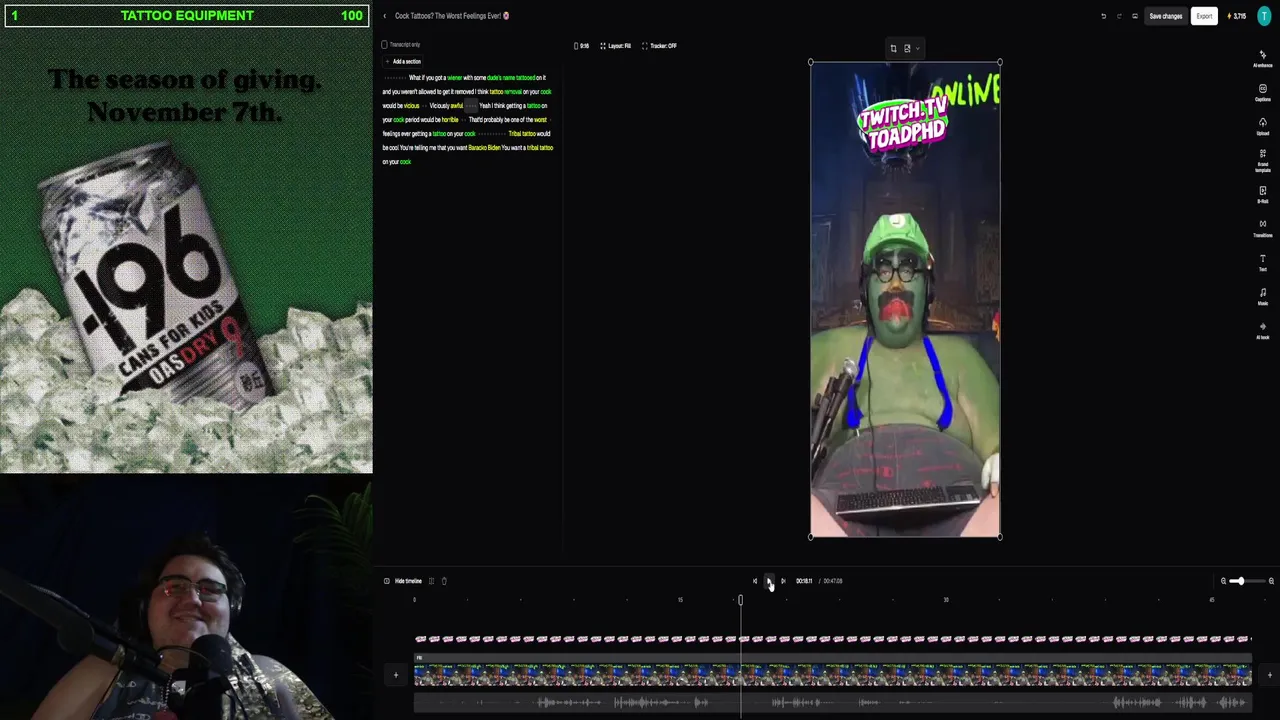Click the TWITCH.TV TOADPHD overlay in preview
This screenshot has height=720, width=1280.
tap(903, 124)
